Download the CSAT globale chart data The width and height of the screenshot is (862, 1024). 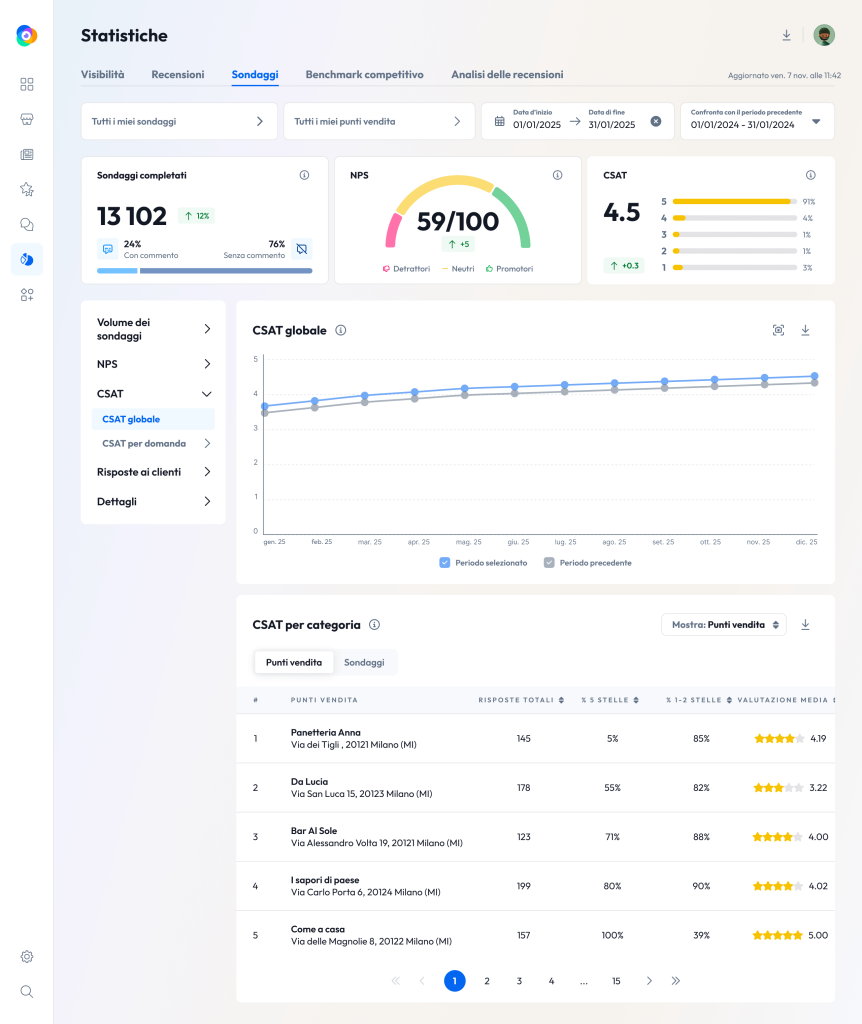[805, 329]
